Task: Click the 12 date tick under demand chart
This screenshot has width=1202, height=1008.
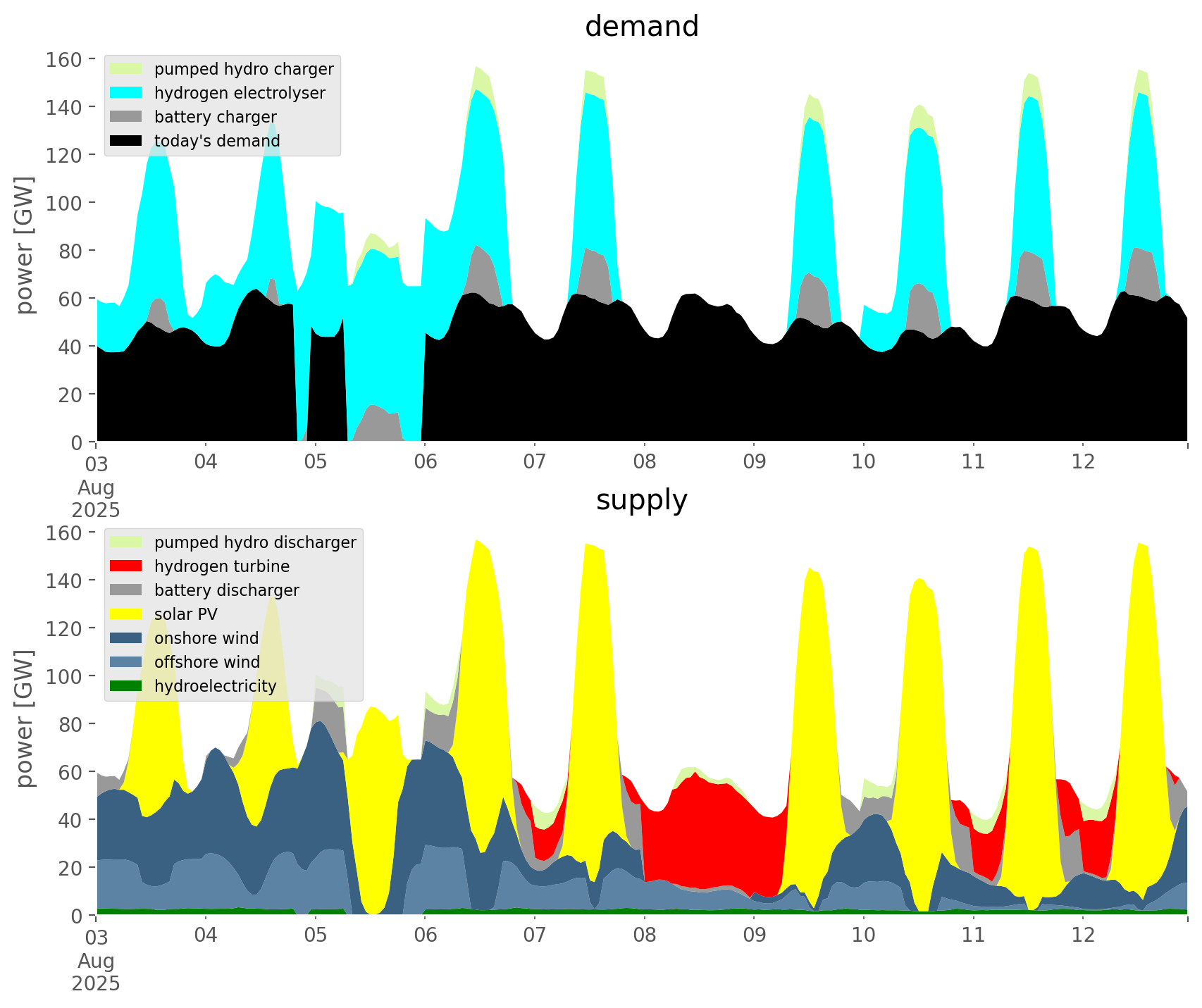Action: pos(1083,462)
